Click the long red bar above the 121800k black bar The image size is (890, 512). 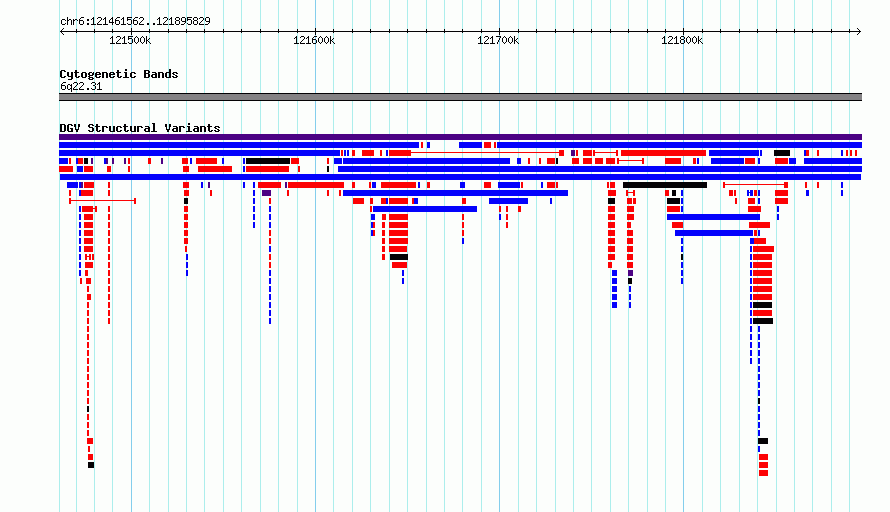coord(664,153)
